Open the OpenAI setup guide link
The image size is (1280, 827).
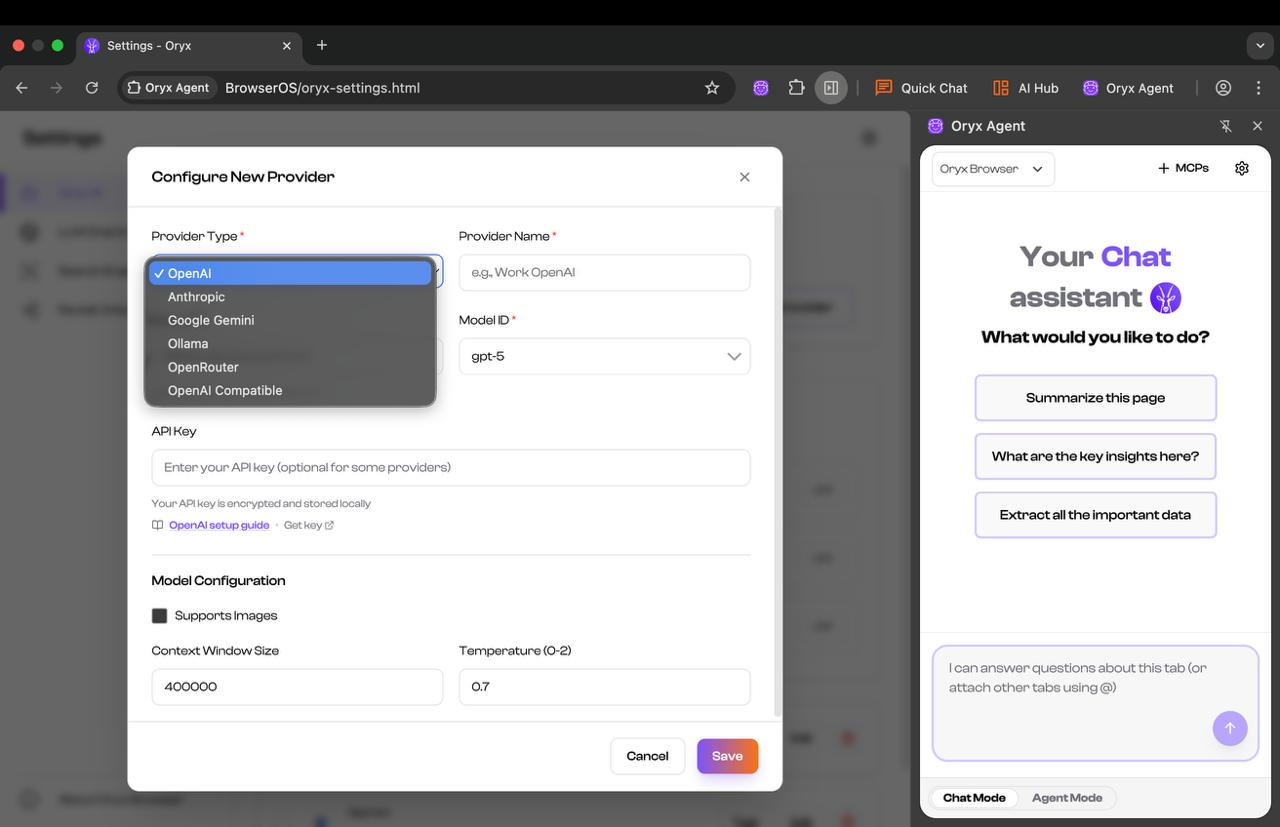point(219,524)
